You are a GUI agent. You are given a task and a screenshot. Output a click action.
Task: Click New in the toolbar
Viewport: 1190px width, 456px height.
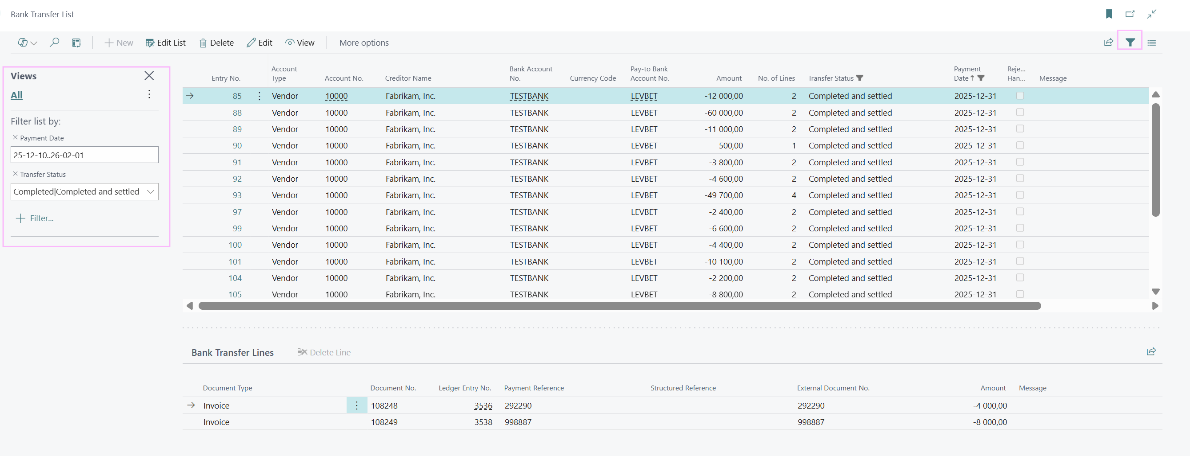(x=118, y=42)
